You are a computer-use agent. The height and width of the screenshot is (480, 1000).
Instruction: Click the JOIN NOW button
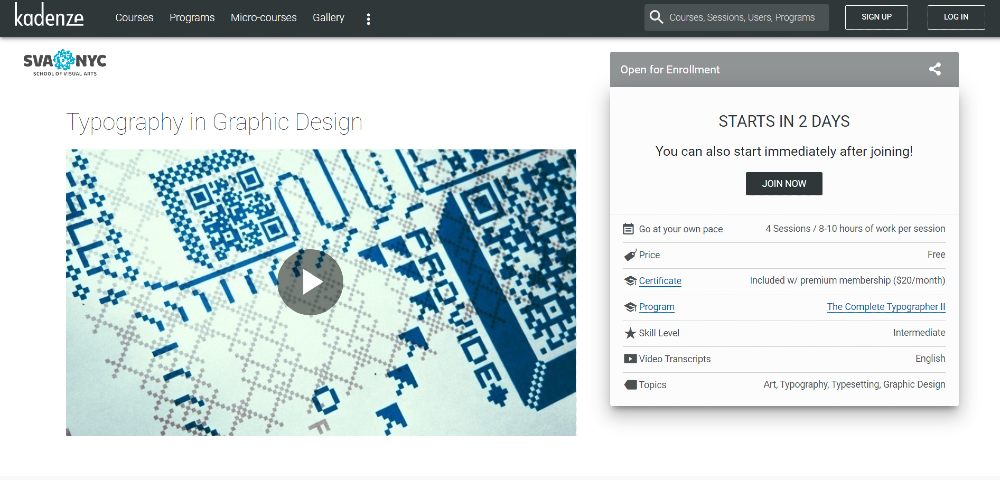tap(784, 184)
